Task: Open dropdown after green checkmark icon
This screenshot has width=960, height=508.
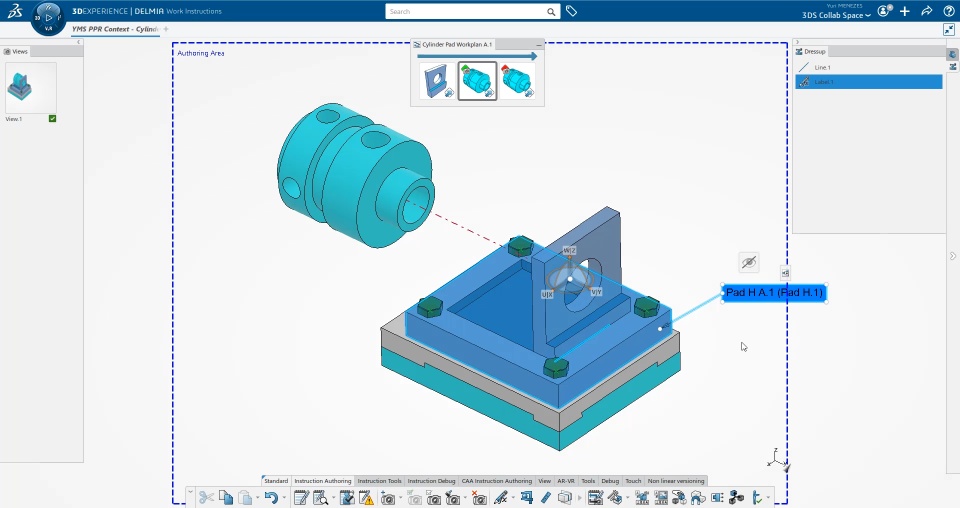Action: click(x=768, y=498)
